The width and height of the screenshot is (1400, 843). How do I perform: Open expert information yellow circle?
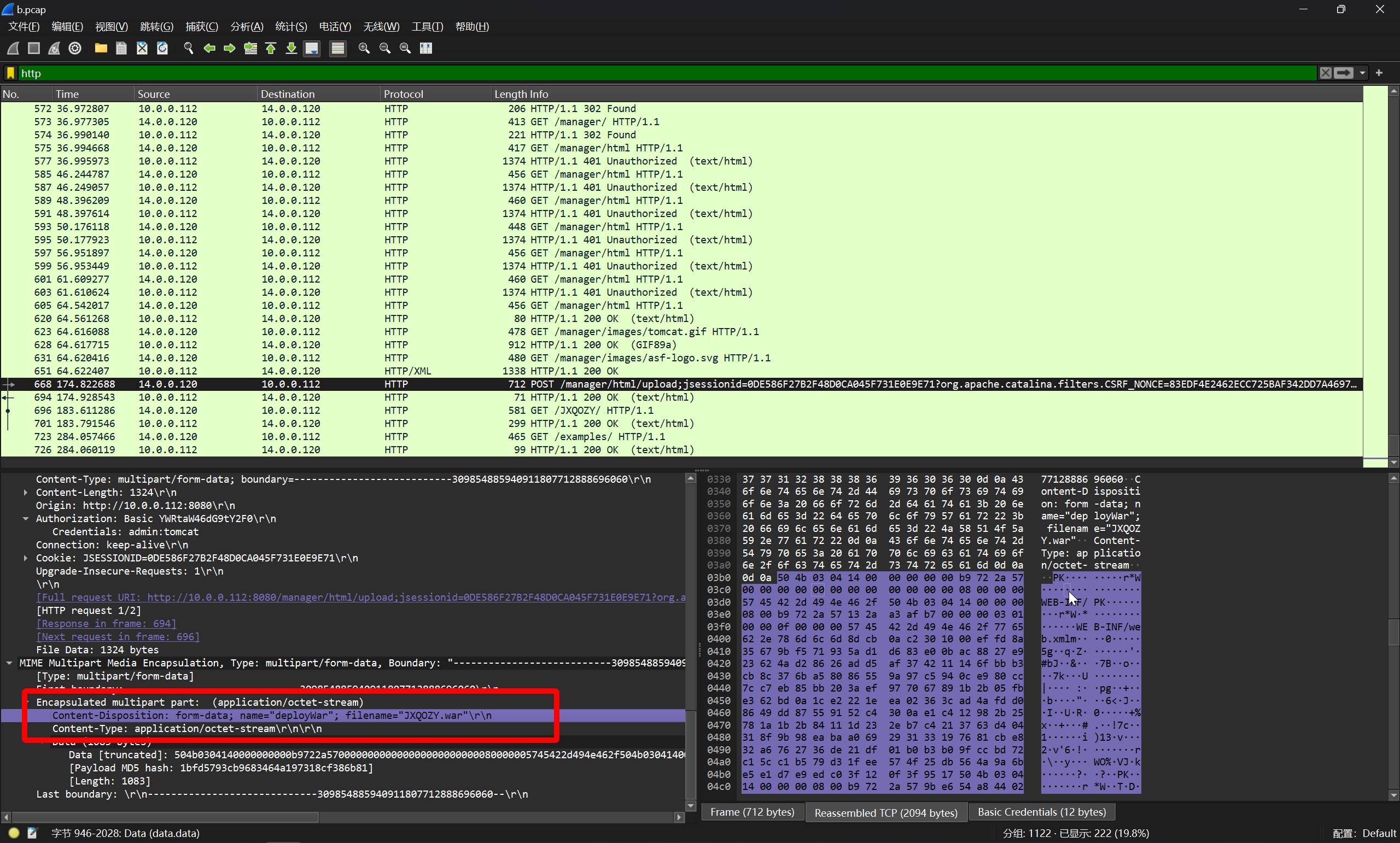[x=14, y=833]
